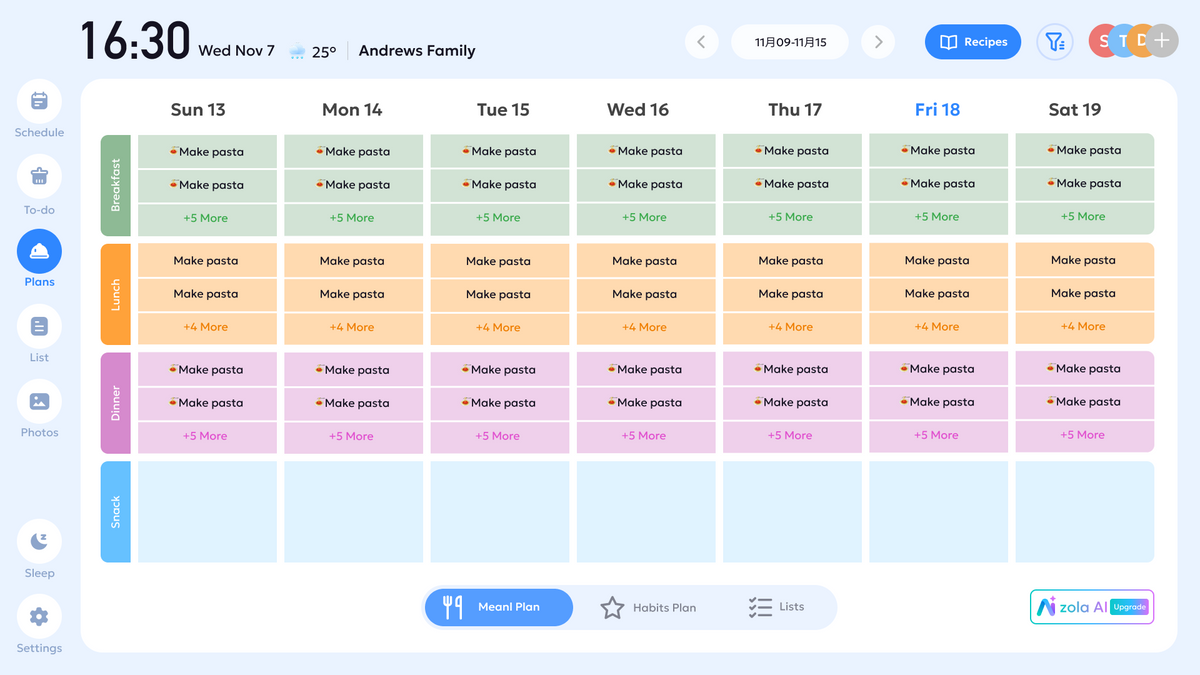Open the To-do basket icon
Viewport: 1200px width, 675px height.
pyautogui.click(x=39, y=176)
